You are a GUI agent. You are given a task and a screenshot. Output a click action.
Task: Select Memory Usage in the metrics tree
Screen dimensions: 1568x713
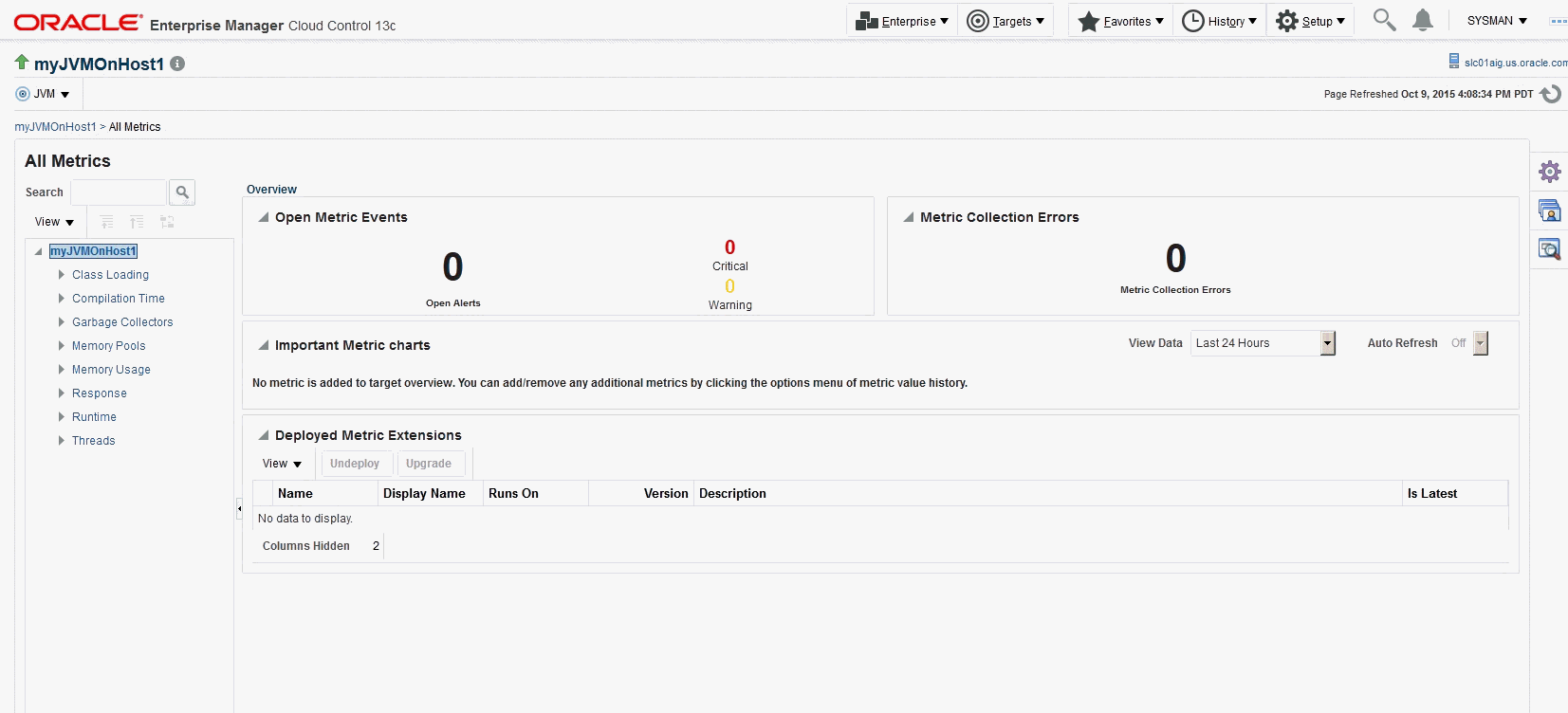(111, 370)
